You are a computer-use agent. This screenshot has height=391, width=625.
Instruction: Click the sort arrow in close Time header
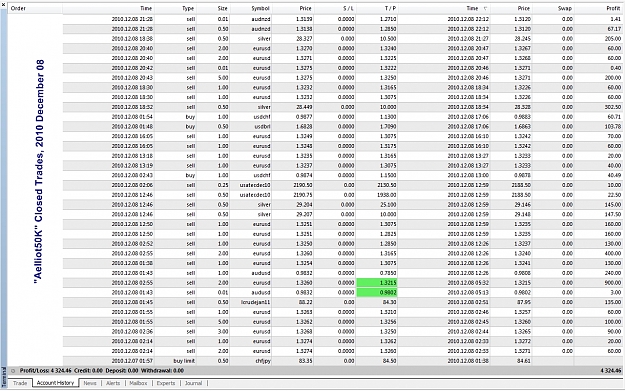pyautogui.click(x=485, y=8)
